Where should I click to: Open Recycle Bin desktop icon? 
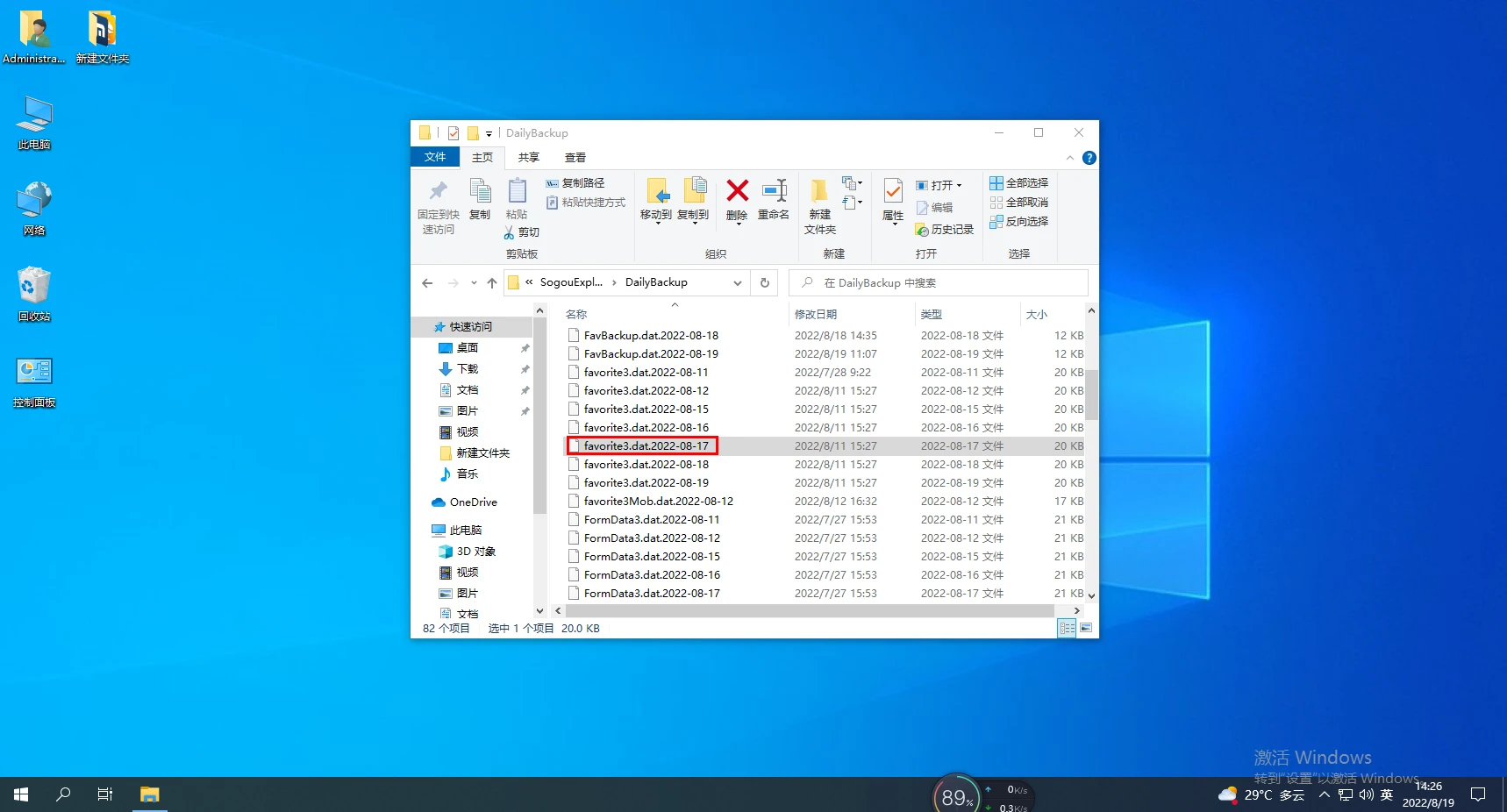[34, 295]
